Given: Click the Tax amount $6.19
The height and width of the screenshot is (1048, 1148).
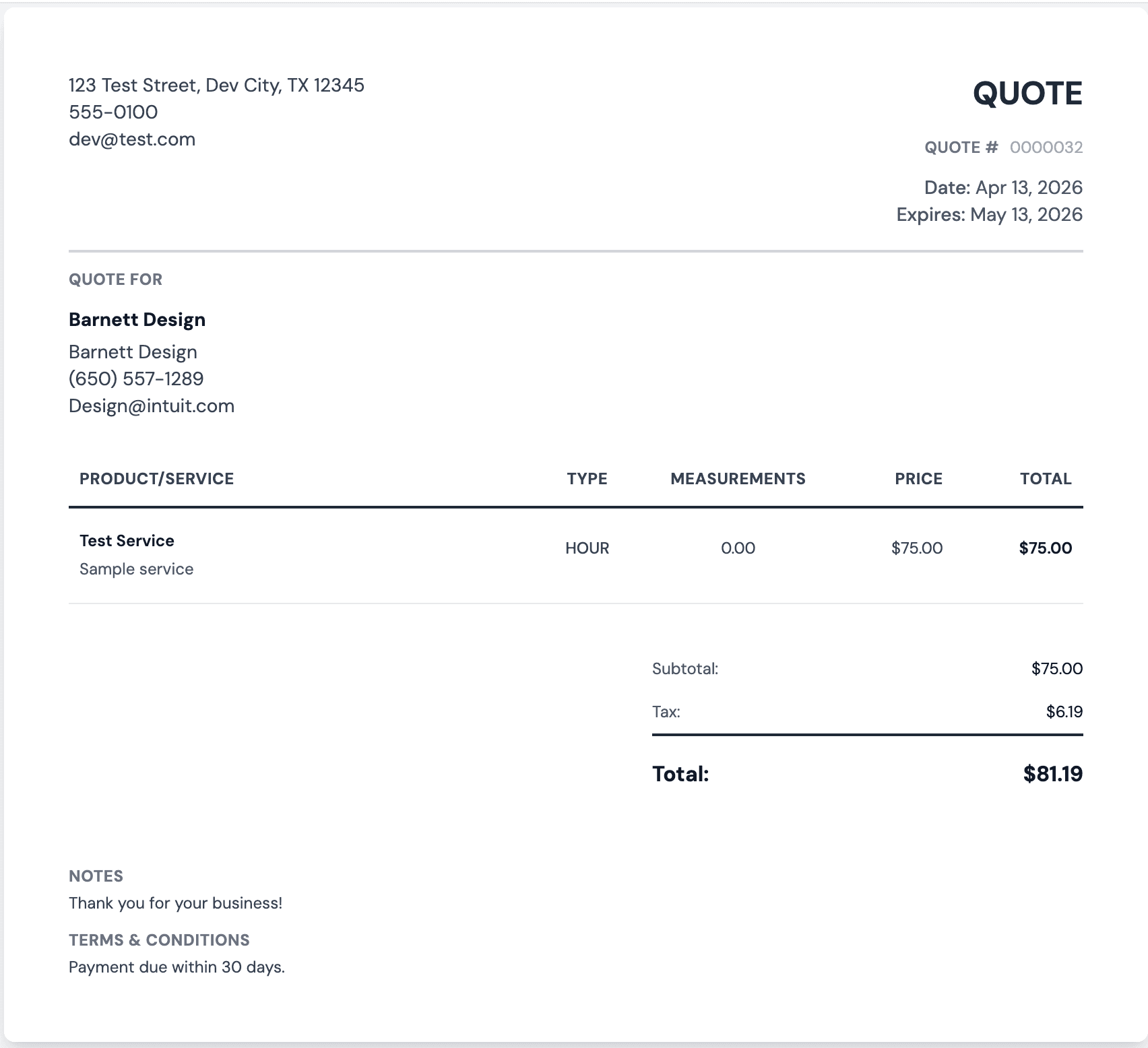Looking at the screenshot, I should click(x=1064, y=712).
